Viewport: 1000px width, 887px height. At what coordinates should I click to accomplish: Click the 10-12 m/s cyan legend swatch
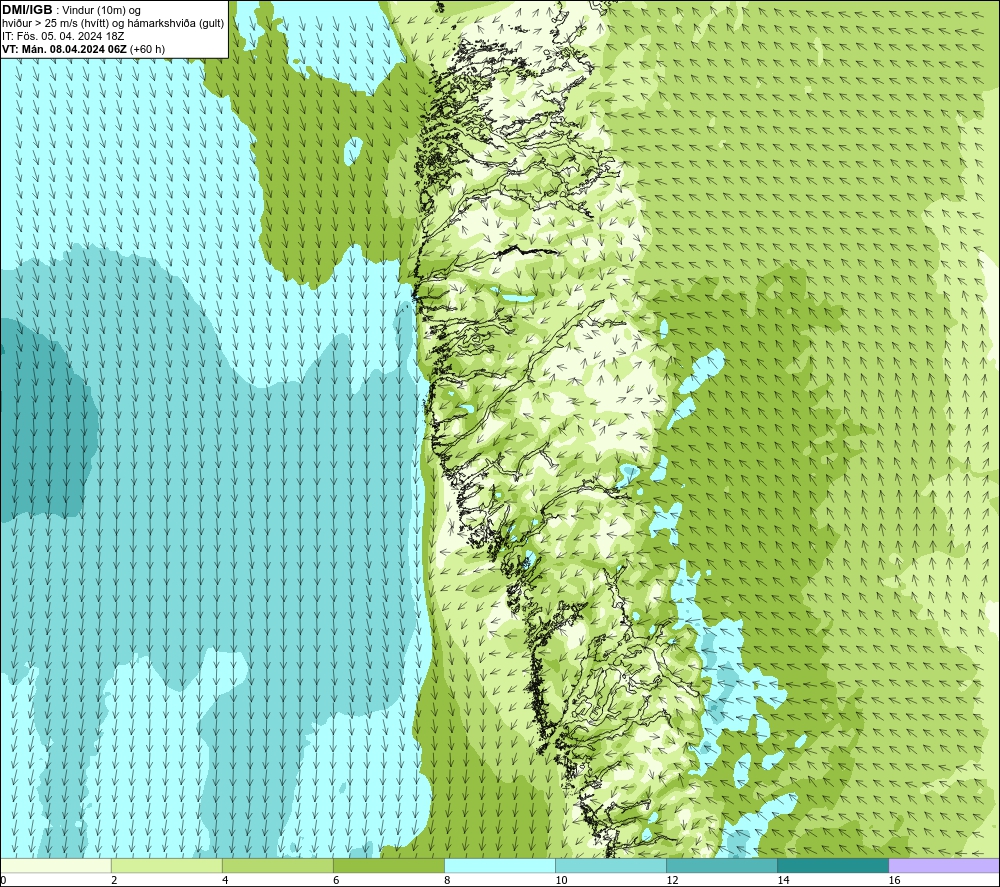(x=611, y=865)
